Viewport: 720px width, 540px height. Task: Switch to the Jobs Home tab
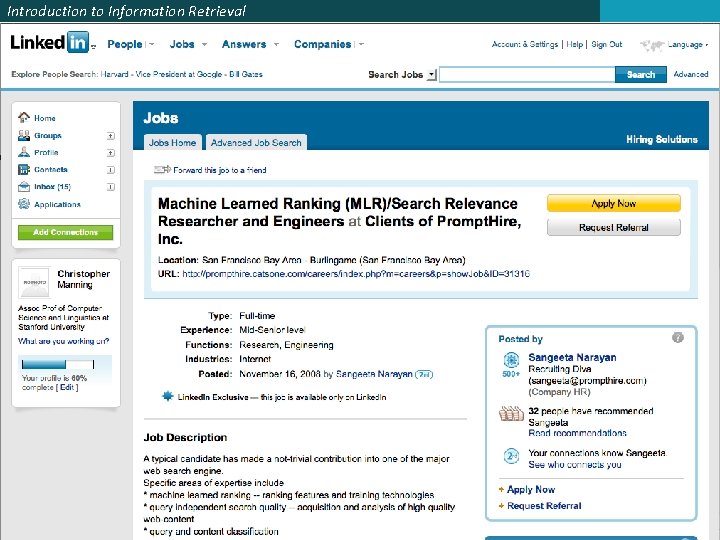pyautogui.click(x=172, y=142)
